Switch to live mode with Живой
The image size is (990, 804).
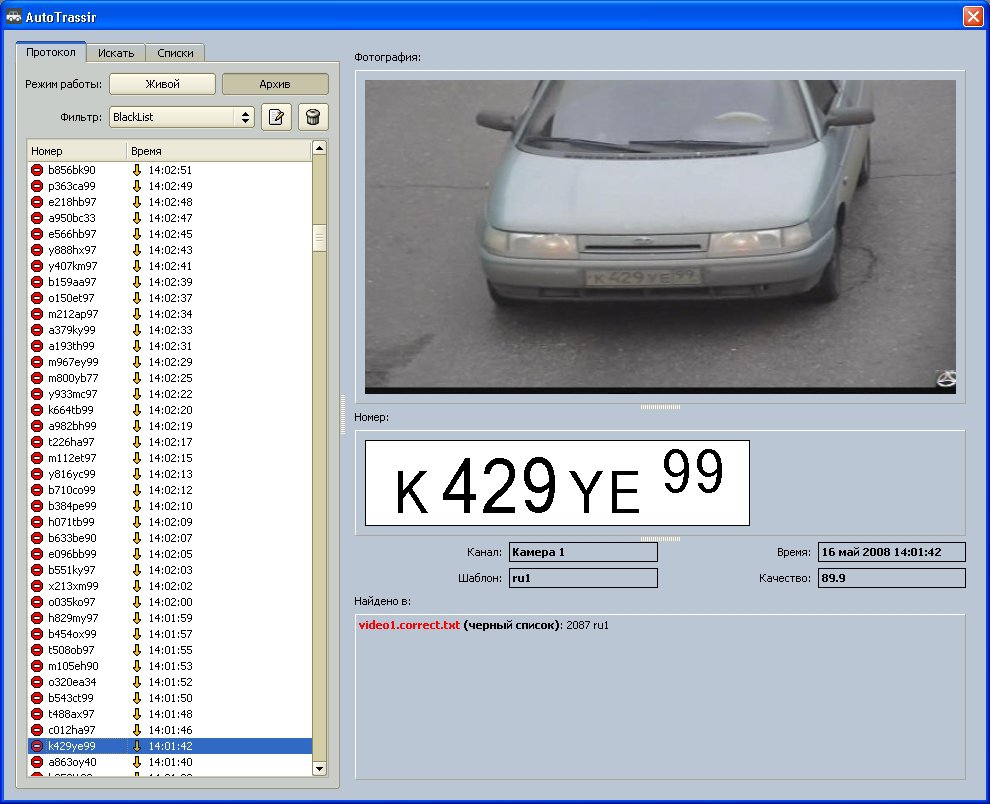coord(162,85)
